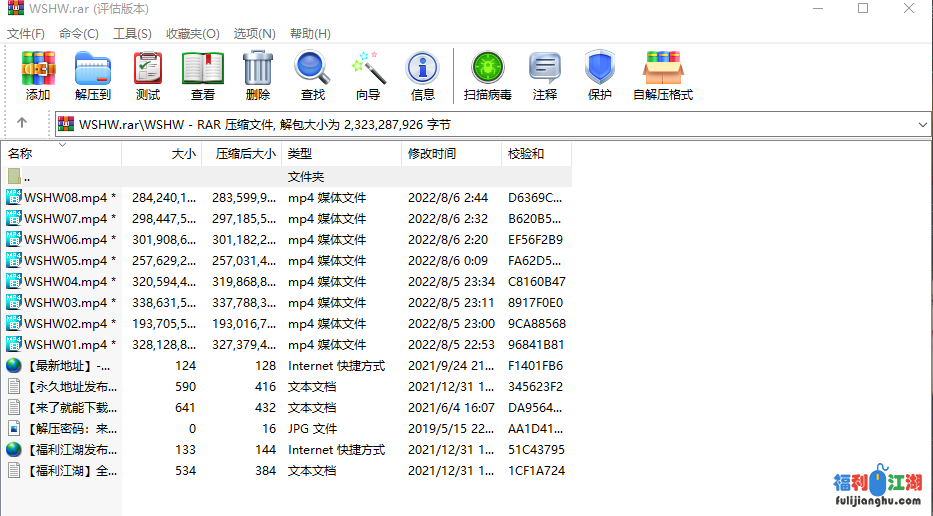Click the Extract To (解压到) icon
This screenshot has height=516, width=933.
[93, 75]
